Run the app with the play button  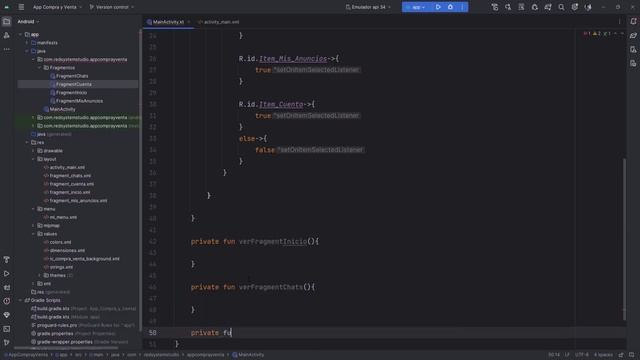(x=438, y=7)
